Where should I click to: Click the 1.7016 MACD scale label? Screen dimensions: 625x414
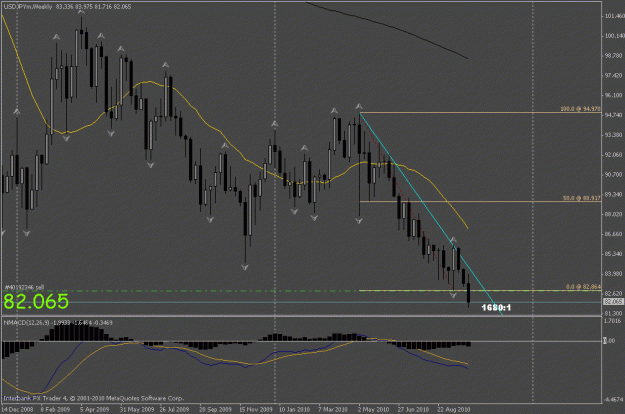click(x=613, y=320)
